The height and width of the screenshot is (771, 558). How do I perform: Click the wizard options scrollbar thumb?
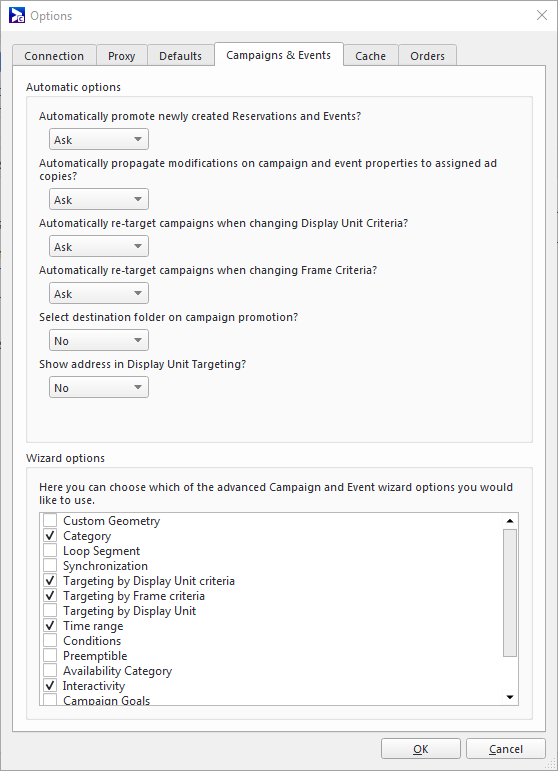tap(510, 593)
